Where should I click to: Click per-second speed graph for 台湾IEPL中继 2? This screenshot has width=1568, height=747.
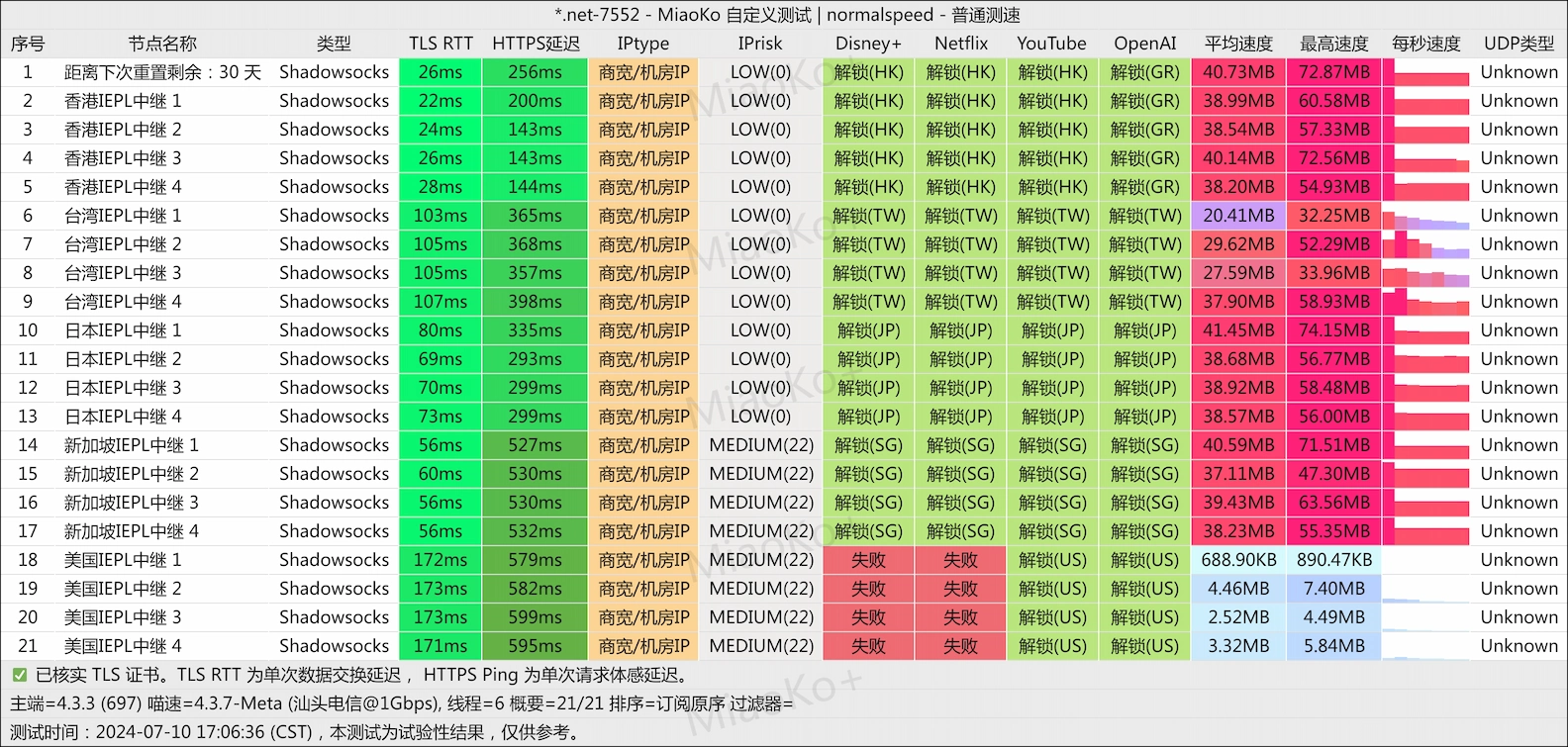(1425, 244)
